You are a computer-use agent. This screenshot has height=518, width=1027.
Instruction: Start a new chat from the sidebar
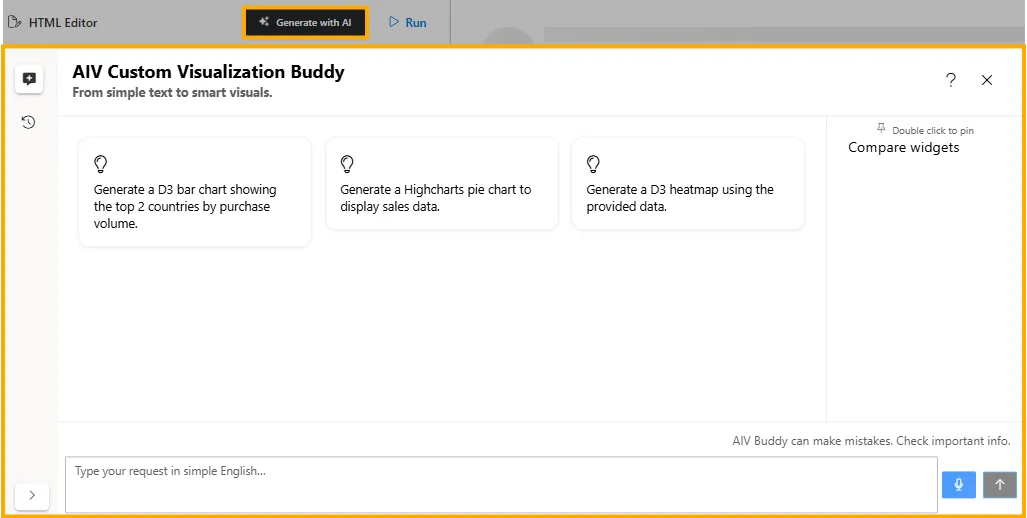(x=28, y=79)
